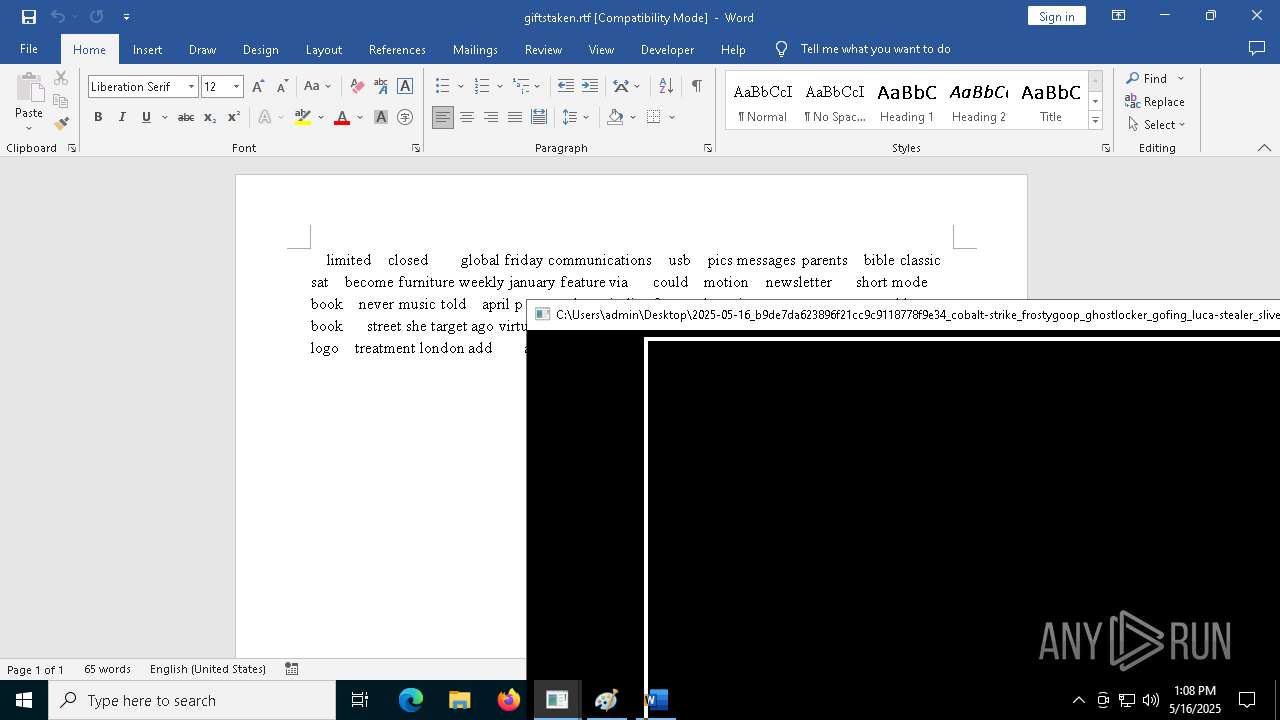The image size is (1280, 720).
Task: Switch to the References tab
Action: click(397, 49)
